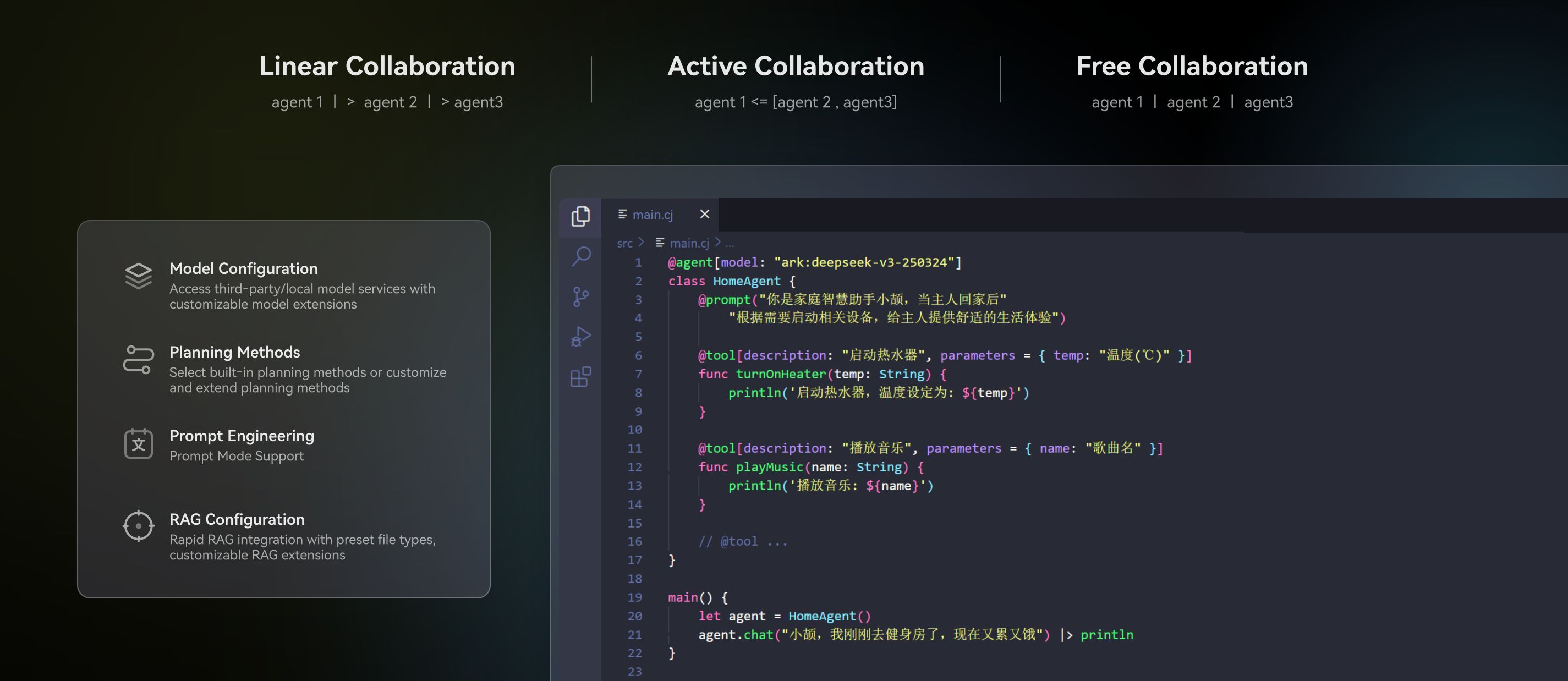This screenshot has width=1568, height=681.
Task: Close the main.cj tab
Action: [x=704, y=214]
